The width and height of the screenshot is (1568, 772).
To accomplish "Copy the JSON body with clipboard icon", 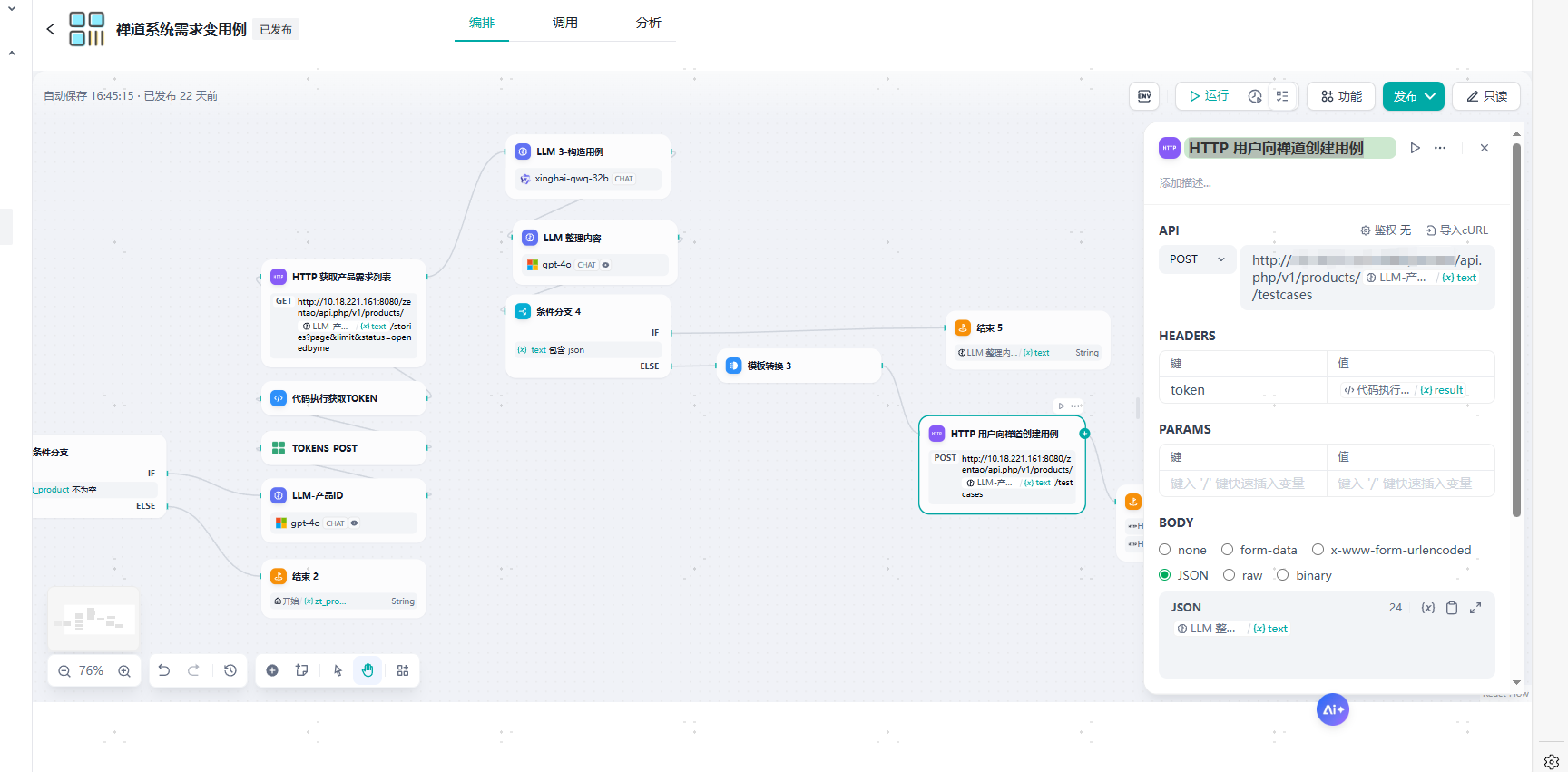I will (x=1452, y=608).
